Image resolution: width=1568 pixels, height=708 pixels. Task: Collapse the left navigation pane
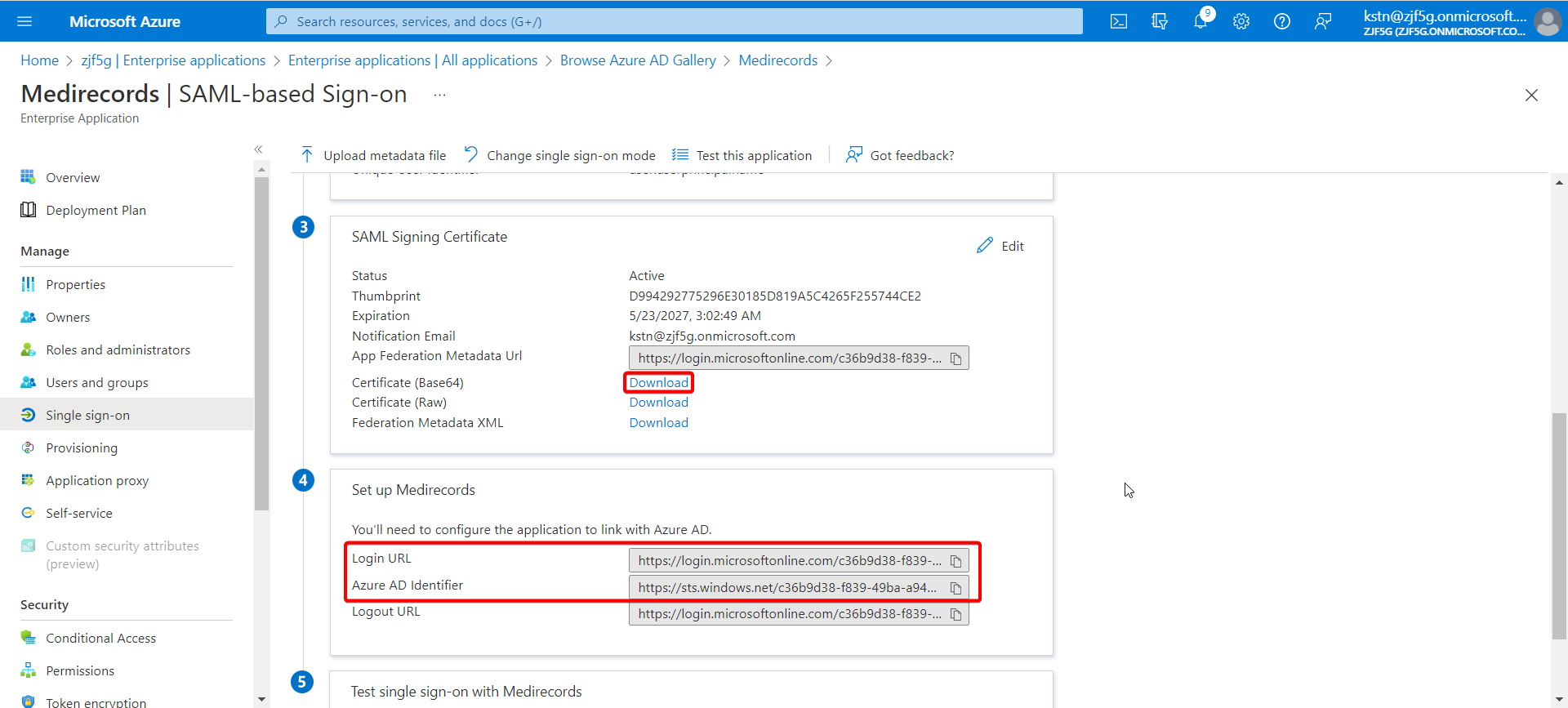(258, 149)
